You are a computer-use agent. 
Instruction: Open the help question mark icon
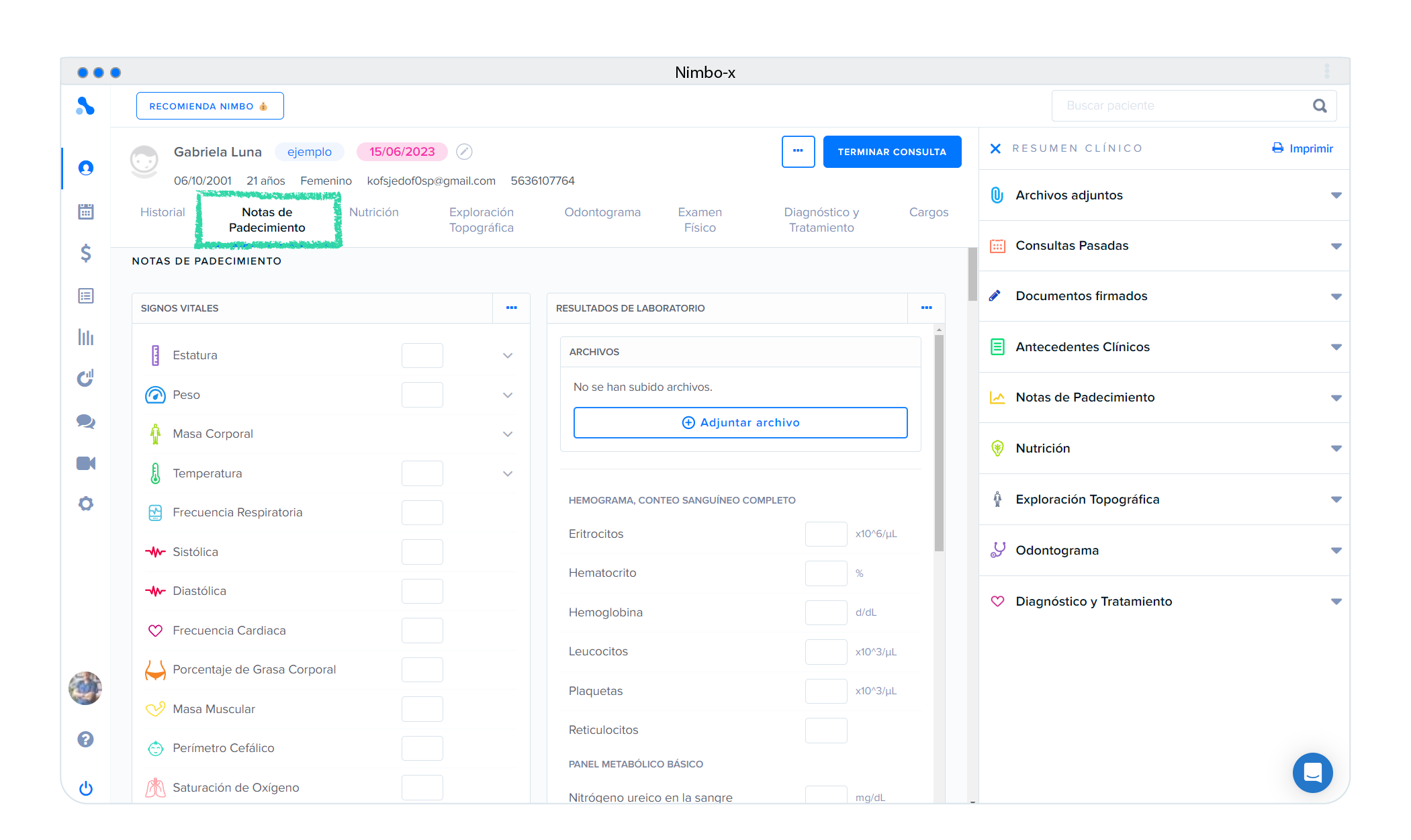[85, 739]
